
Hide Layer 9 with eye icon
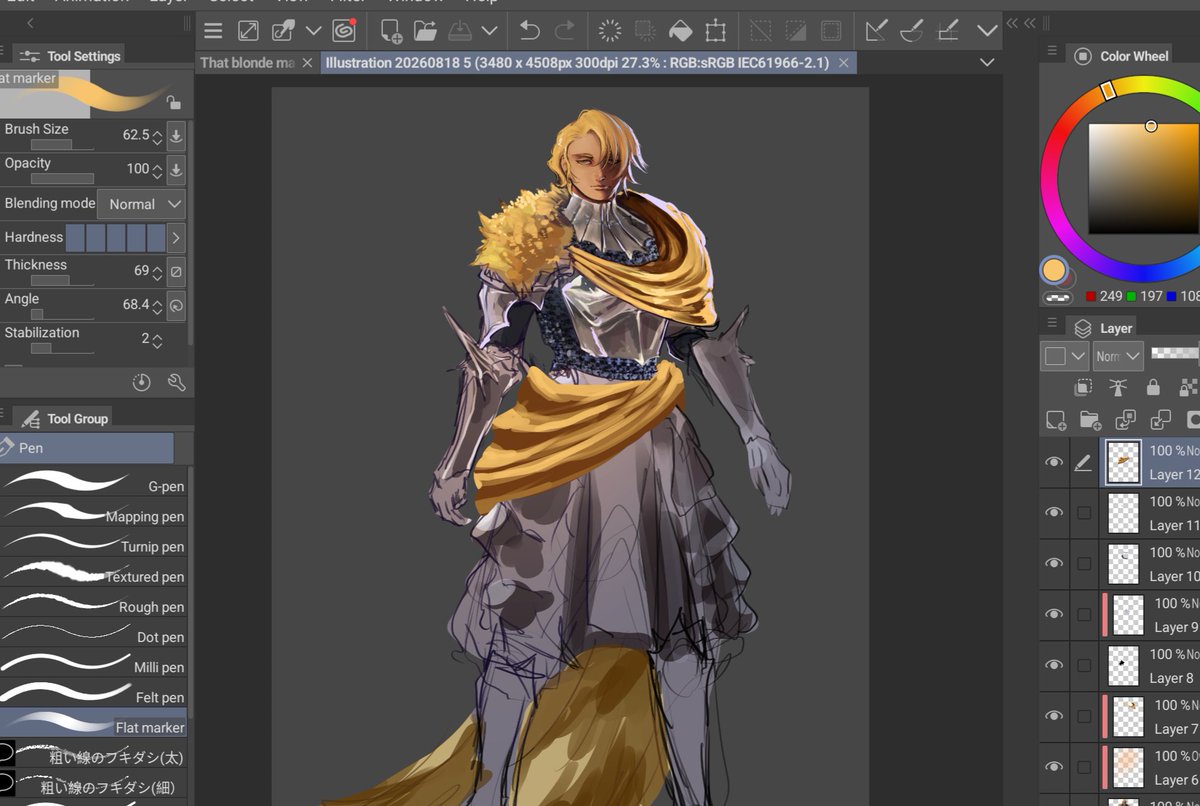point(1054,614)
